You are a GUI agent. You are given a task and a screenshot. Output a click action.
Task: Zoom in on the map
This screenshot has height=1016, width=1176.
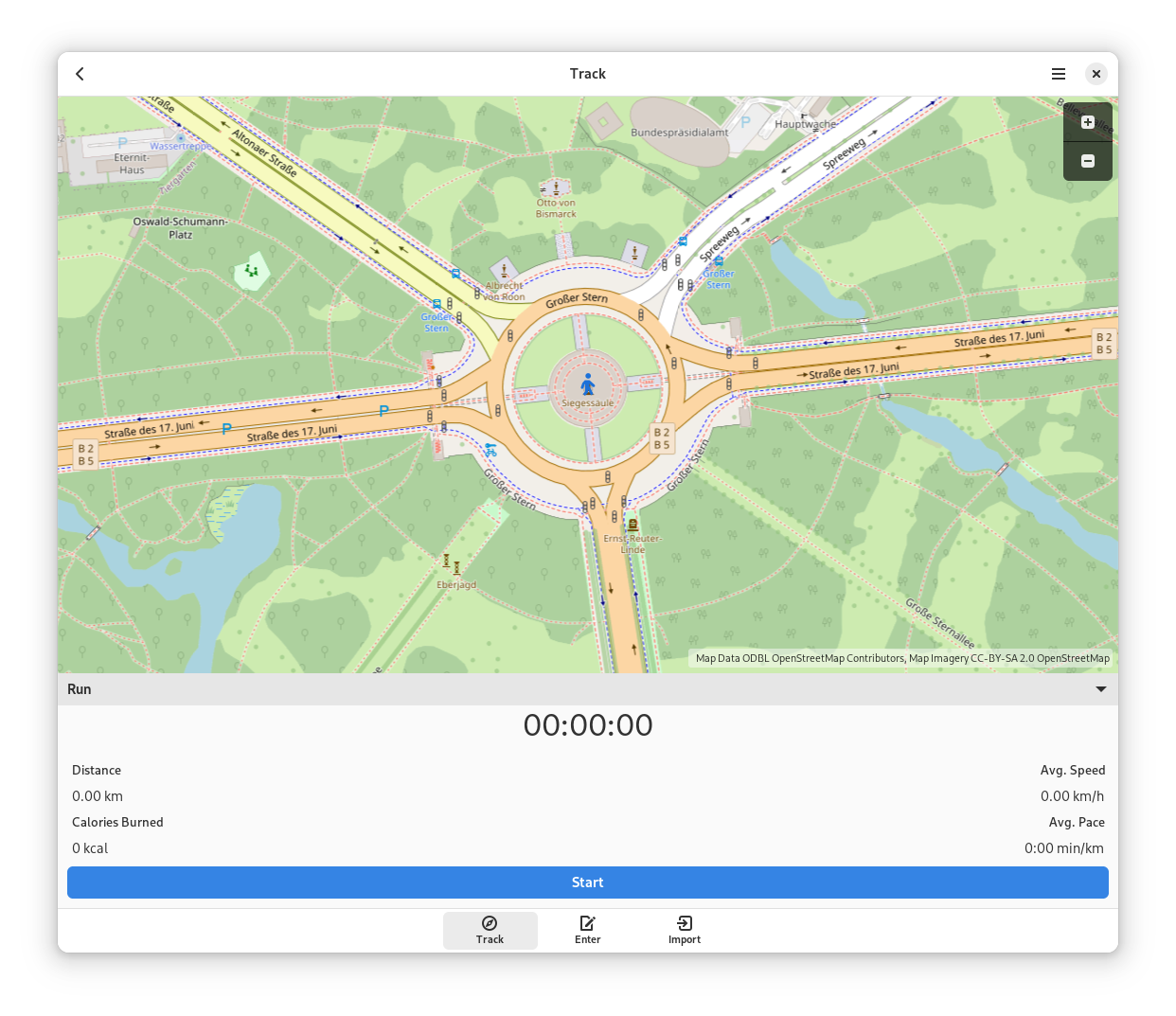(1088, 122)
